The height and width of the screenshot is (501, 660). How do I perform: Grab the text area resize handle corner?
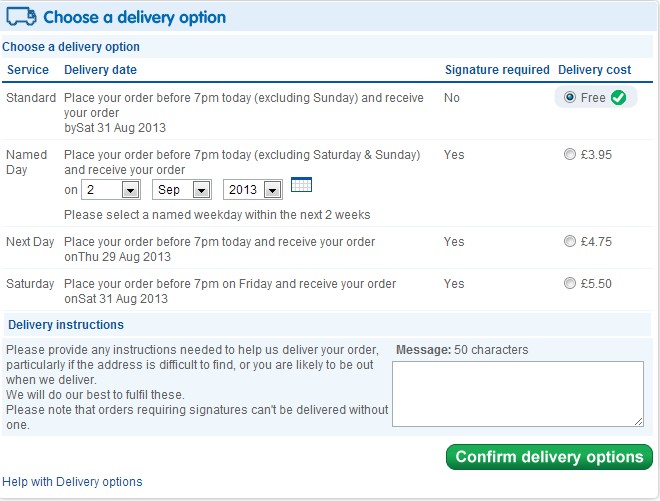tap(639, 422)
